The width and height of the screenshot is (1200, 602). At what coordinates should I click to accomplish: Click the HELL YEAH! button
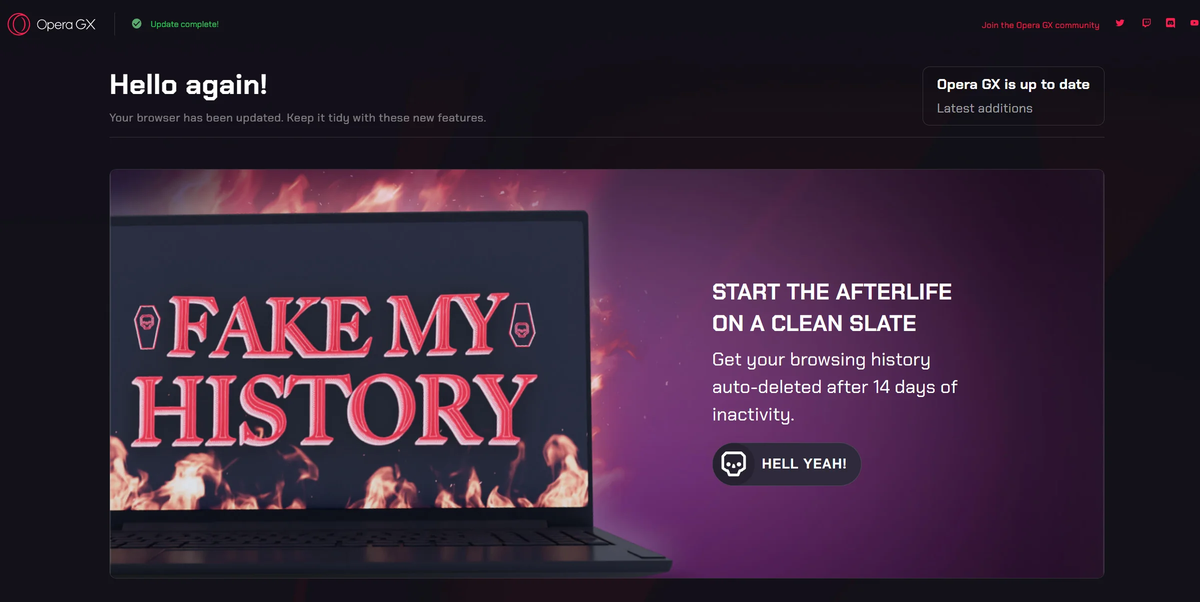click(x=786, y=464)
